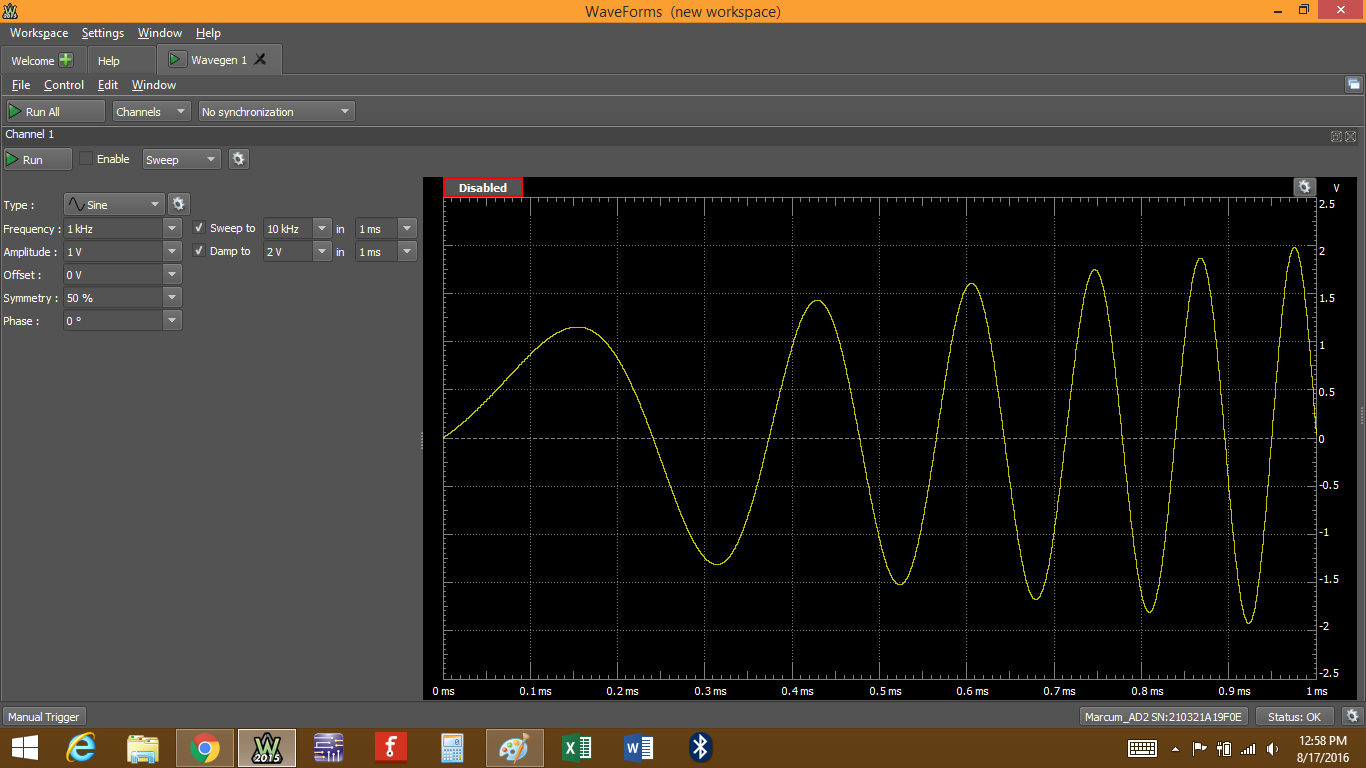Open the WaveForms 2015 taskbar icon

pos(266,747)
